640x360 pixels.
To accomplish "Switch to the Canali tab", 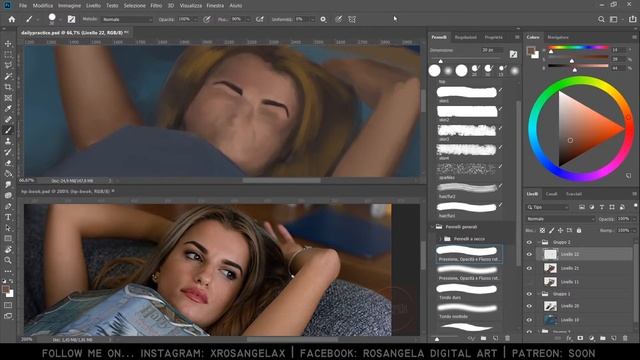I will pos(551,194).
